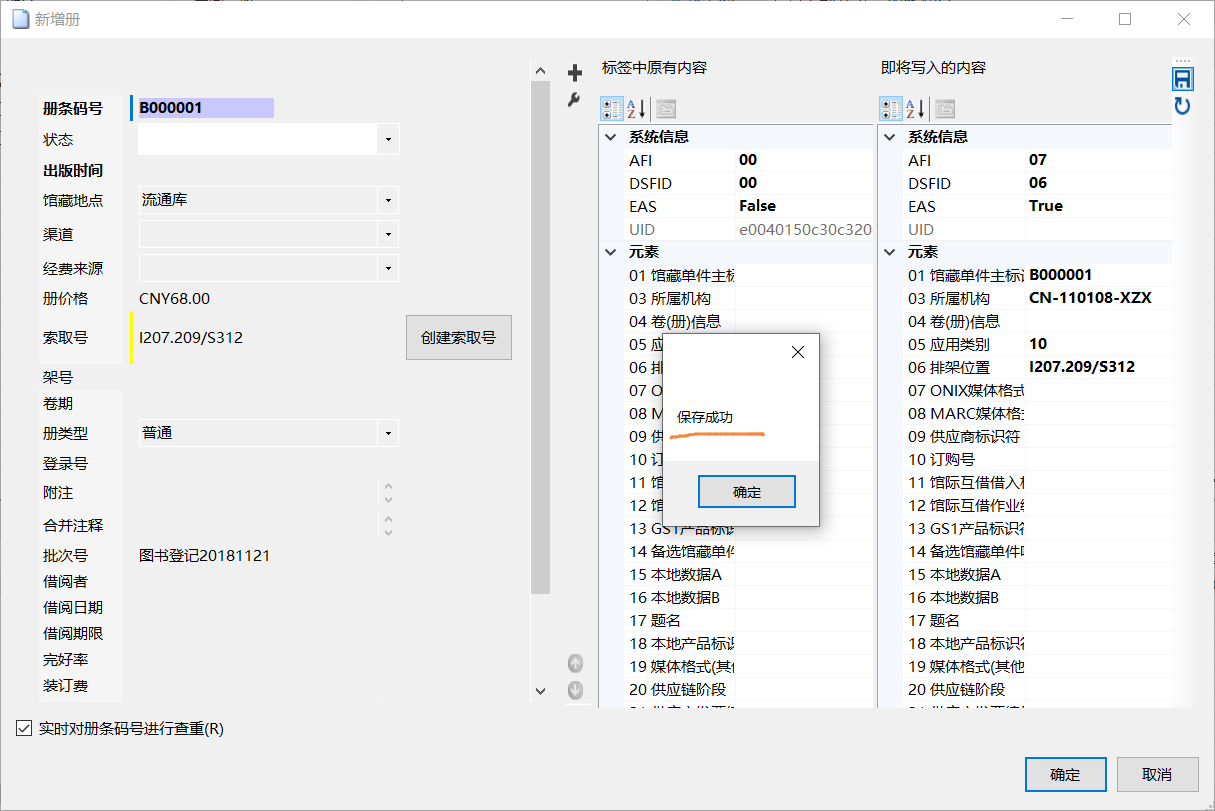Viewport: 1215px width, 811px height.
Task: Collapse 系统信息 group in the original-content grid
Action: tap(612, 137)
